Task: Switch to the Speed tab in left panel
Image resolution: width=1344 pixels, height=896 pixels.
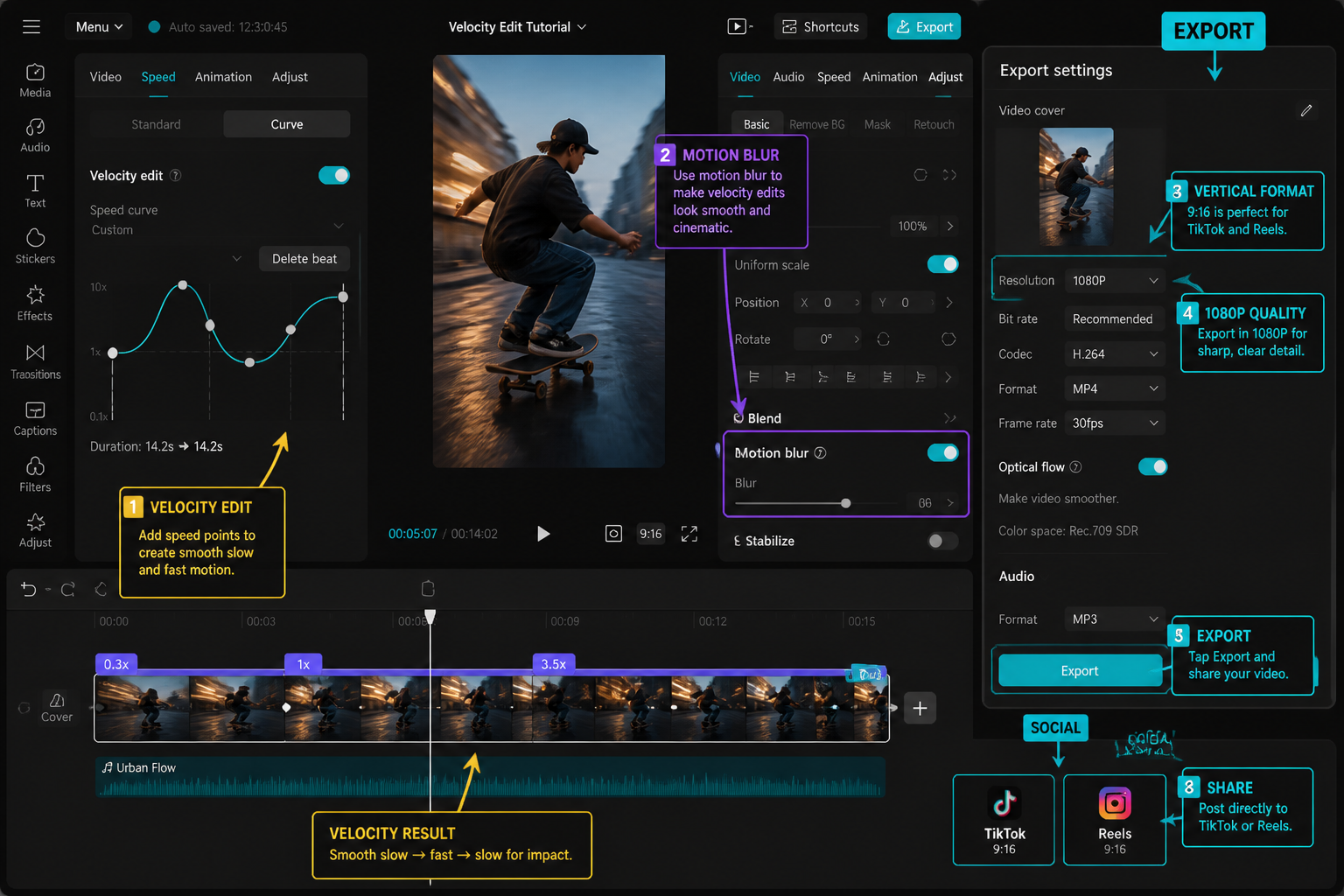Action: 158,77
